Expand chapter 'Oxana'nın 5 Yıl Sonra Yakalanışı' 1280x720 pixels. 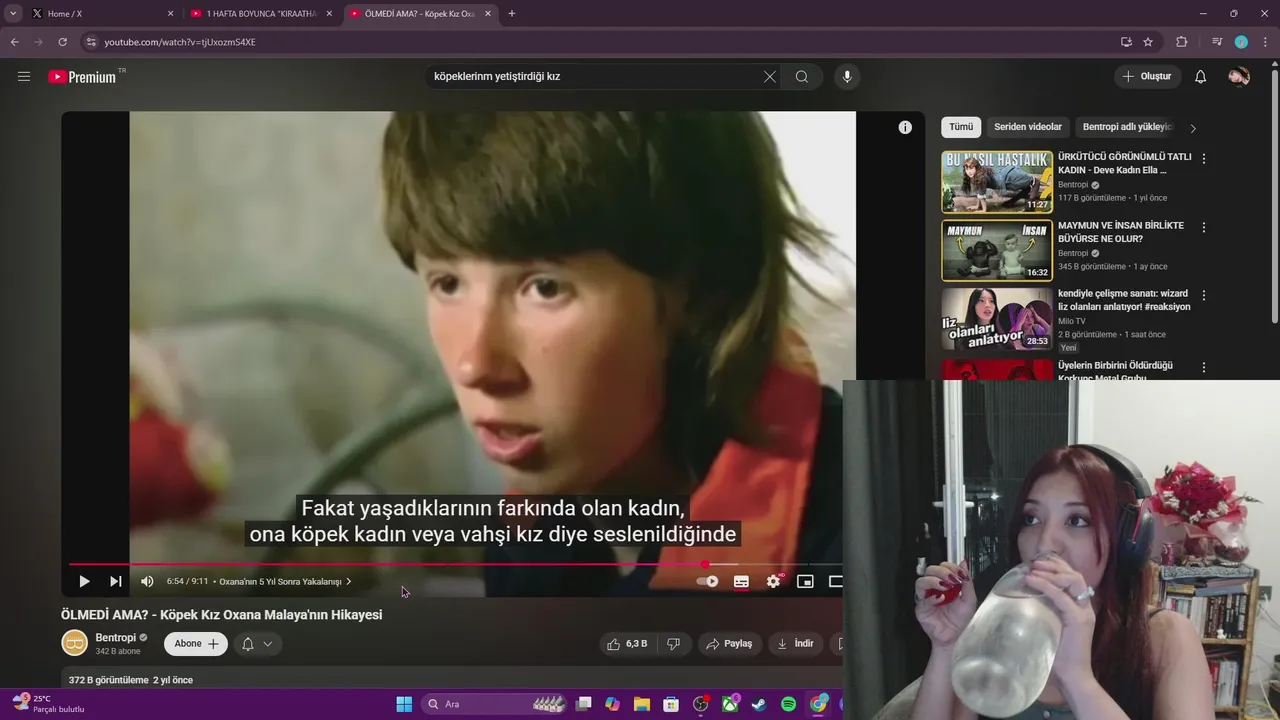point(285,581)
